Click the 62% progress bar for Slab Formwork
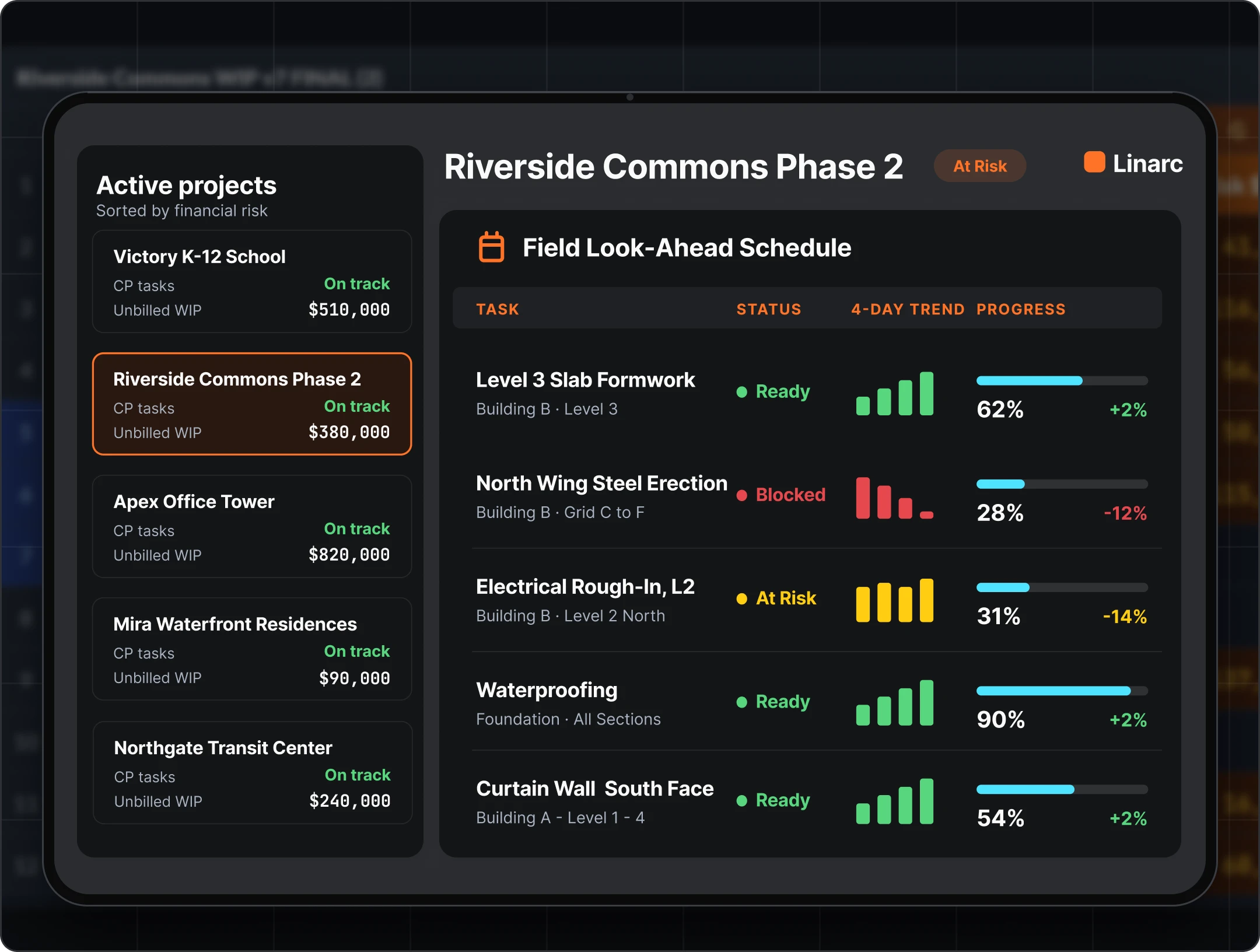The image size is (1260, 952). pyautogui.click(x=1062, y=381)
